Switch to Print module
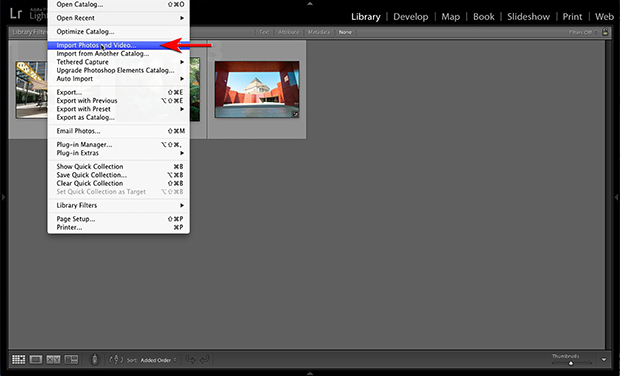The image size is (620, 376). point(572,17)
